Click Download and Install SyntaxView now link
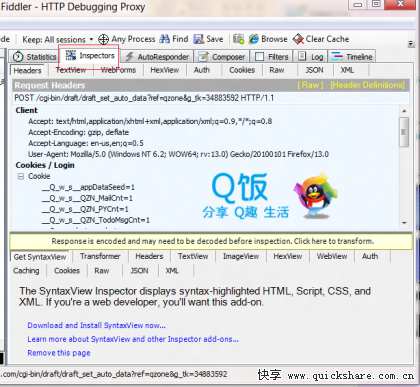Viewport: 420px width, 387px height. tap(96, 325)
